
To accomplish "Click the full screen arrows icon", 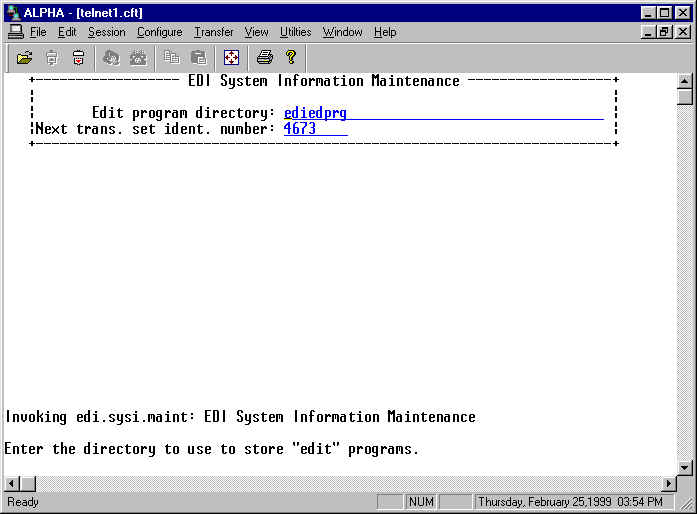I will point(231,58).
